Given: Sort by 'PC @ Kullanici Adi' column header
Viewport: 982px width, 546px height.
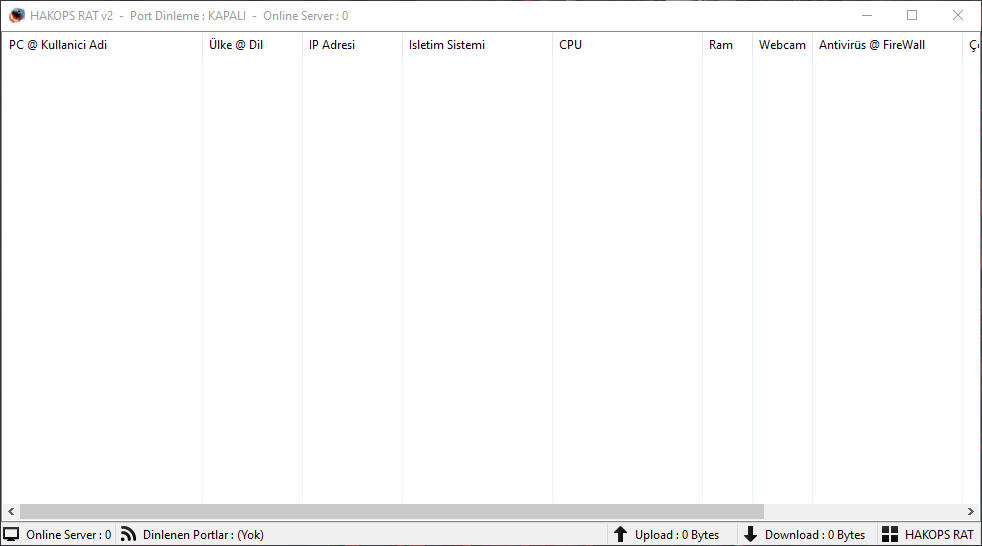Looking at the screenshot, I should click(58, 45).
